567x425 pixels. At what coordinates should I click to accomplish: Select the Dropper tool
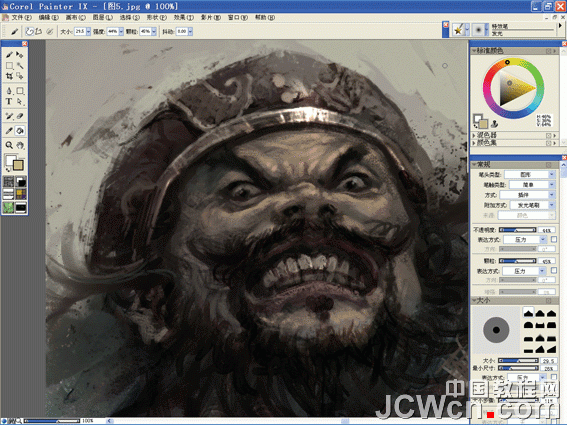pyautogui.click(x=9, y=131)
